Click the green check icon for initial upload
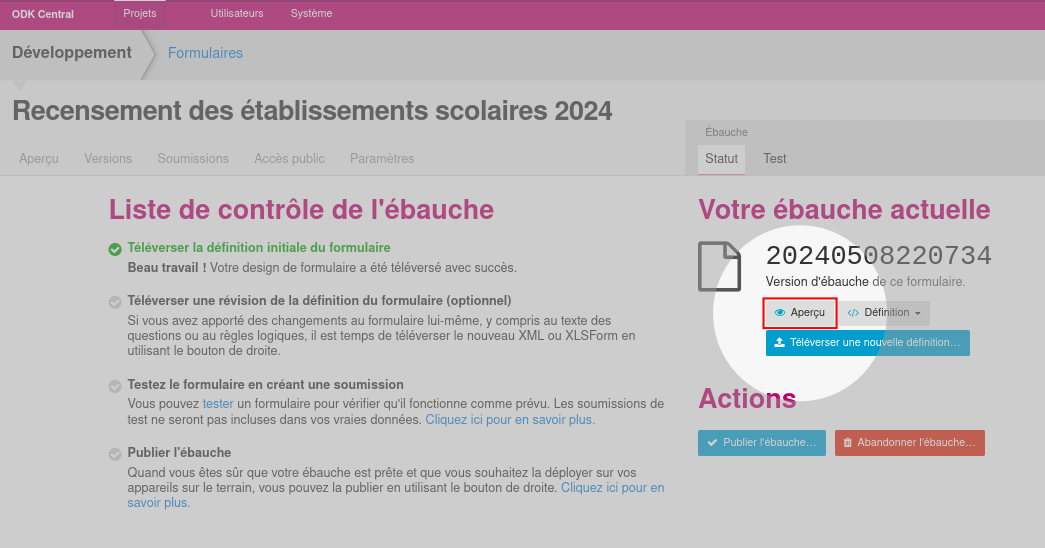Screen dimensions: 1045x548 pyautogui.click(x=115, y=249)
